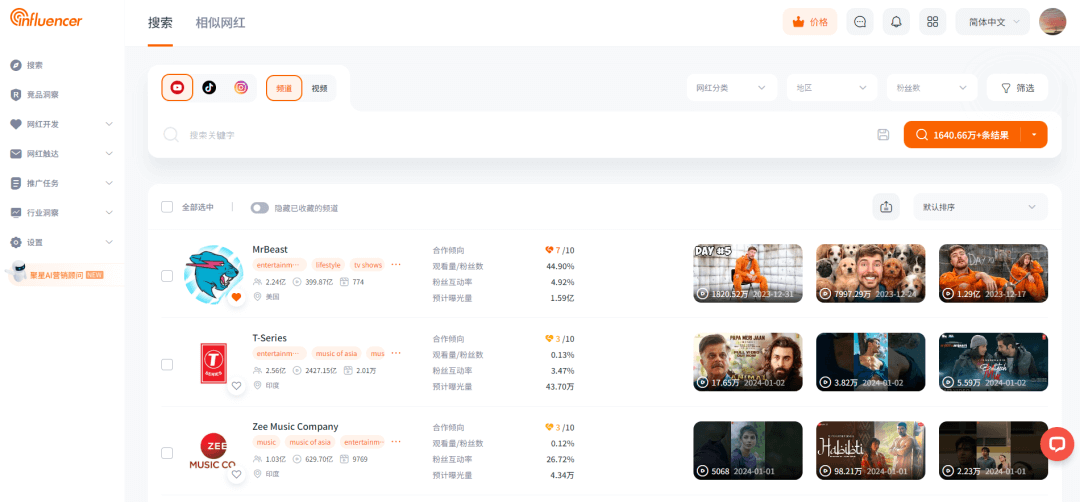Viewport: 1080px width, 502px height.
Task: Tick the MrBeast row checkbox
Action: pos(167,276)
